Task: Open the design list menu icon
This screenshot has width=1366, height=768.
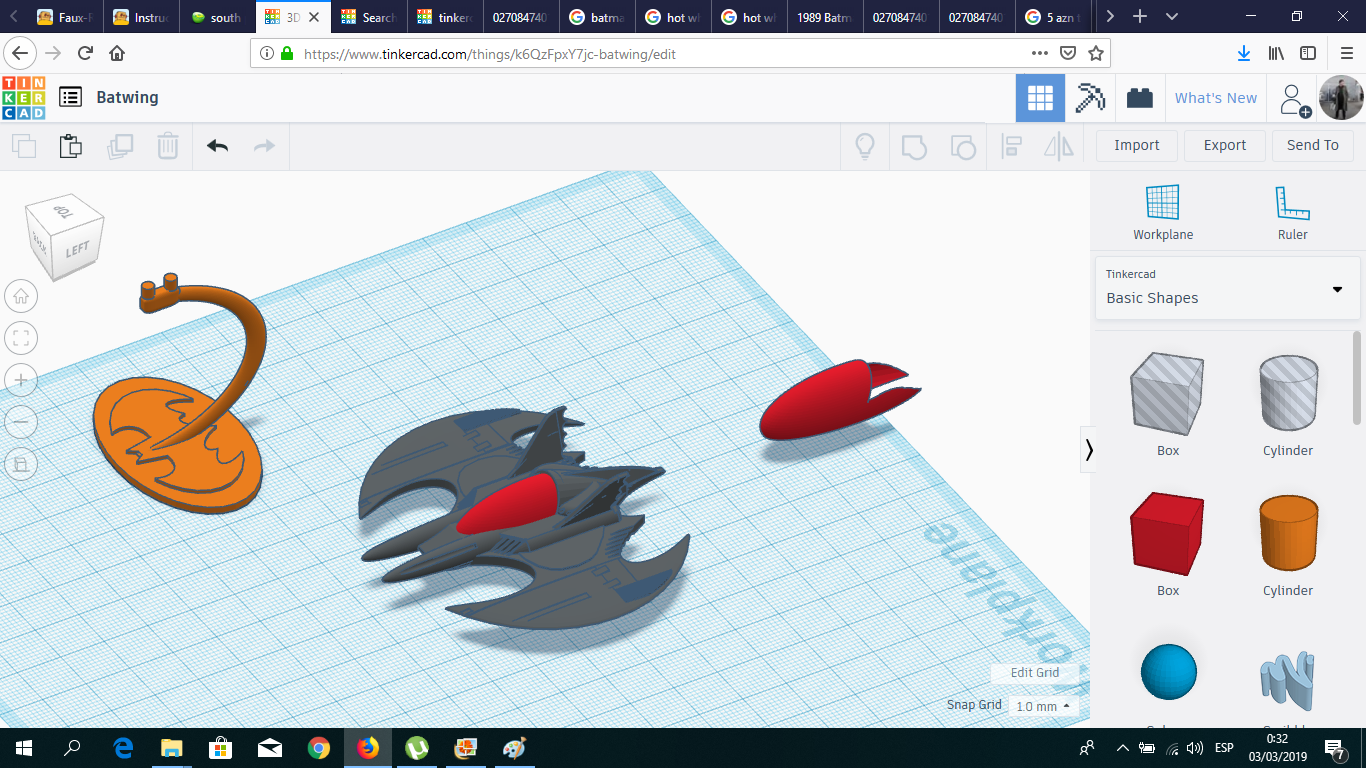Action: tap(70, 97)
